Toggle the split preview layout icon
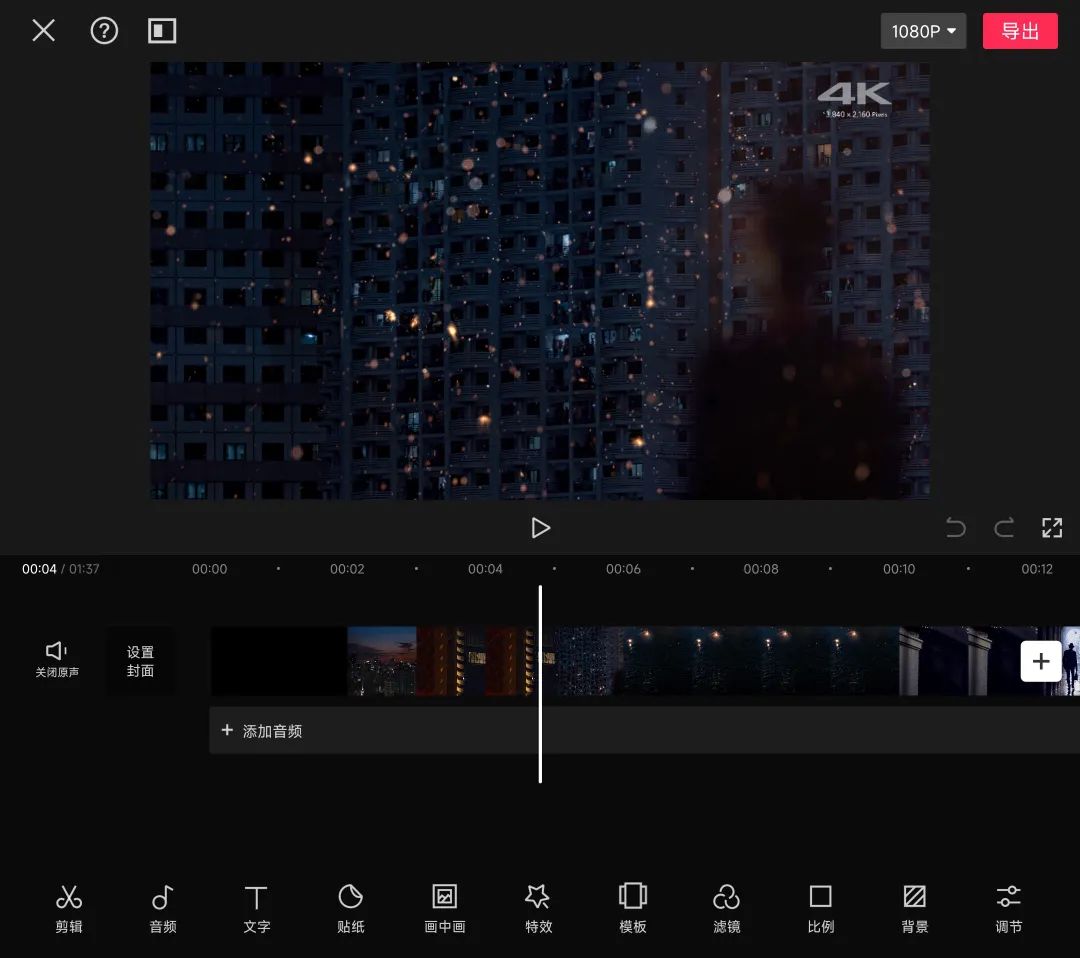The image size is (1080, 958). tap(162, 31)
